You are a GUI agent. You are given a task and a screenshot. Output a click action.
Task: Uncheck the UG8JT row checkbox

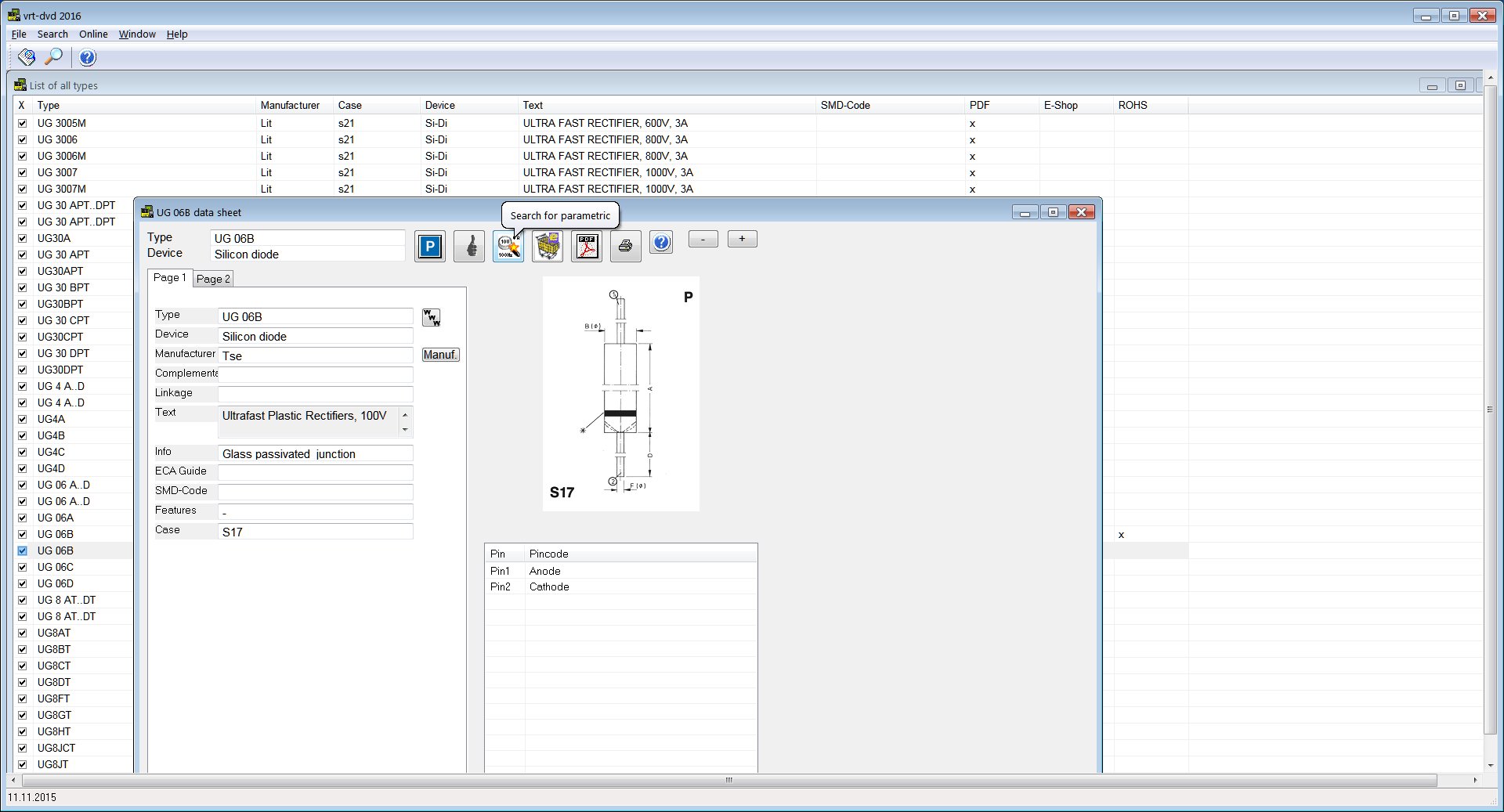pos(22,764)
